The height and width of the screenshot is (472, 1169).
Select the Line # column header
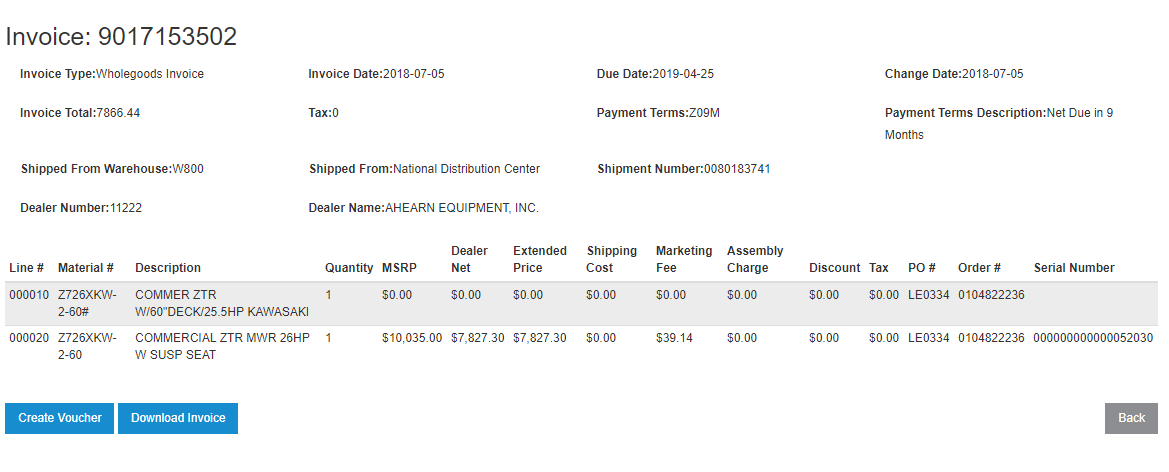click(26, 268)
